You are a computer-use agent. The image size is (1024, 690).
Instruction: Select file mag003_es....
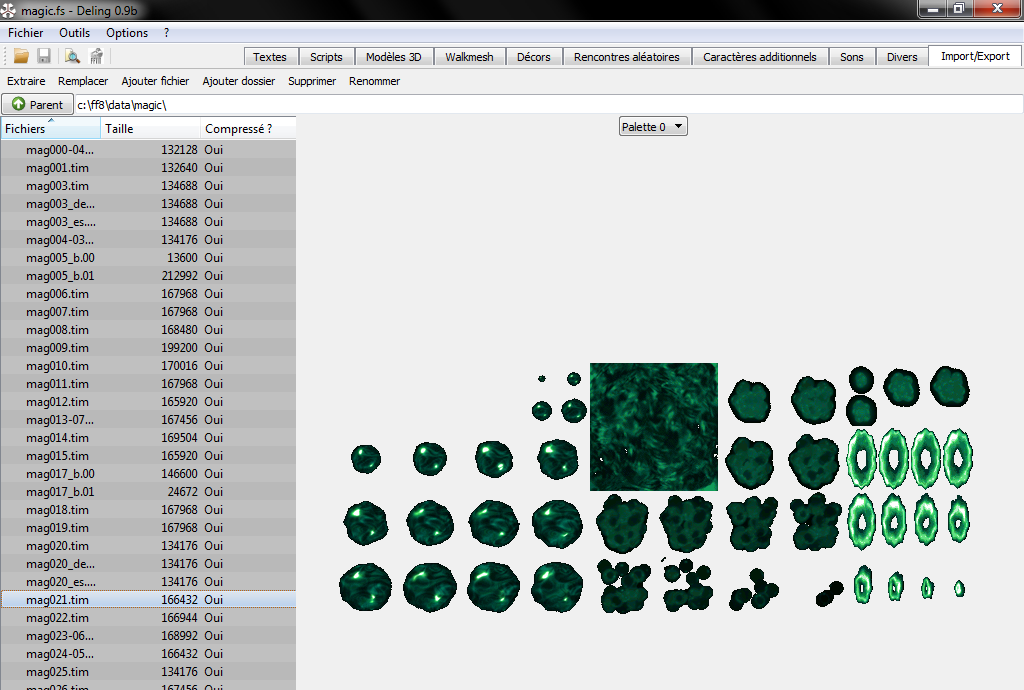[148, 221]
